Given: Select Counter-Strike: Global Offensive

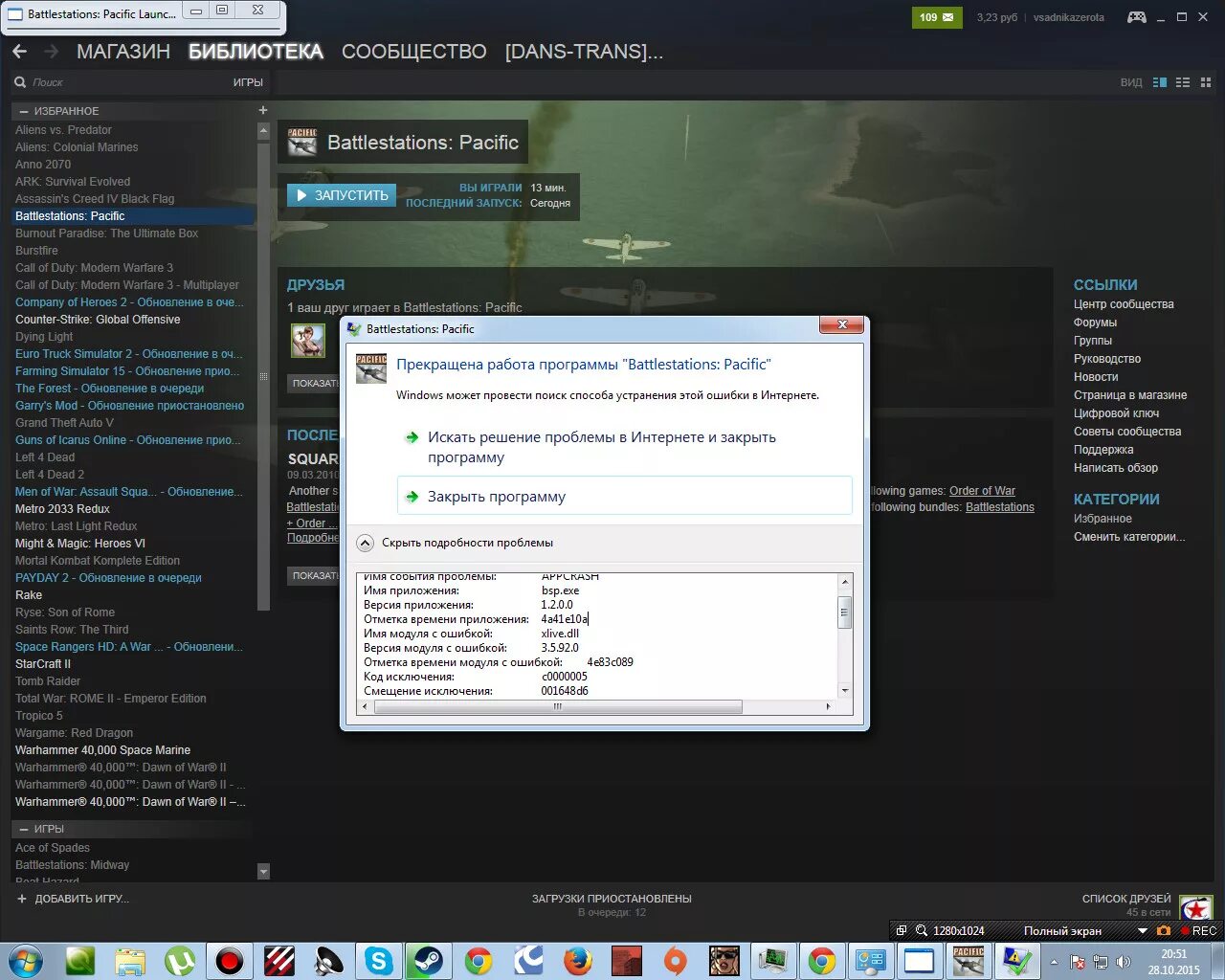Looking at the screenshot, I should pyautogui.click(x=98, y=320).
